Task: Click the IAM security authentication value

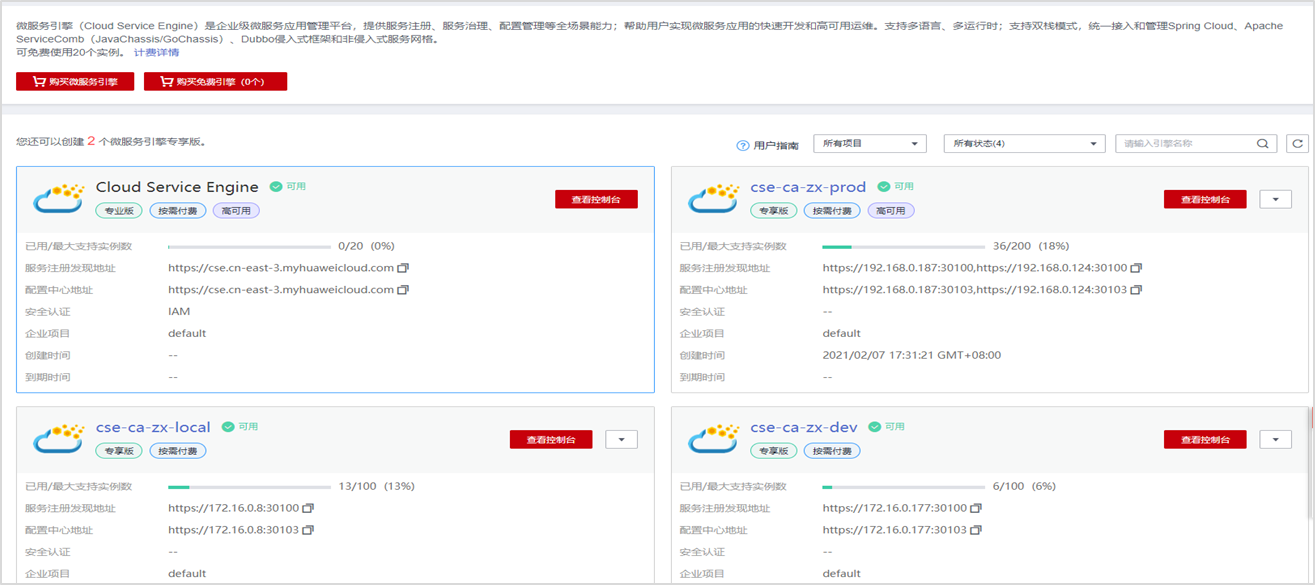Action: coord(179,312)
